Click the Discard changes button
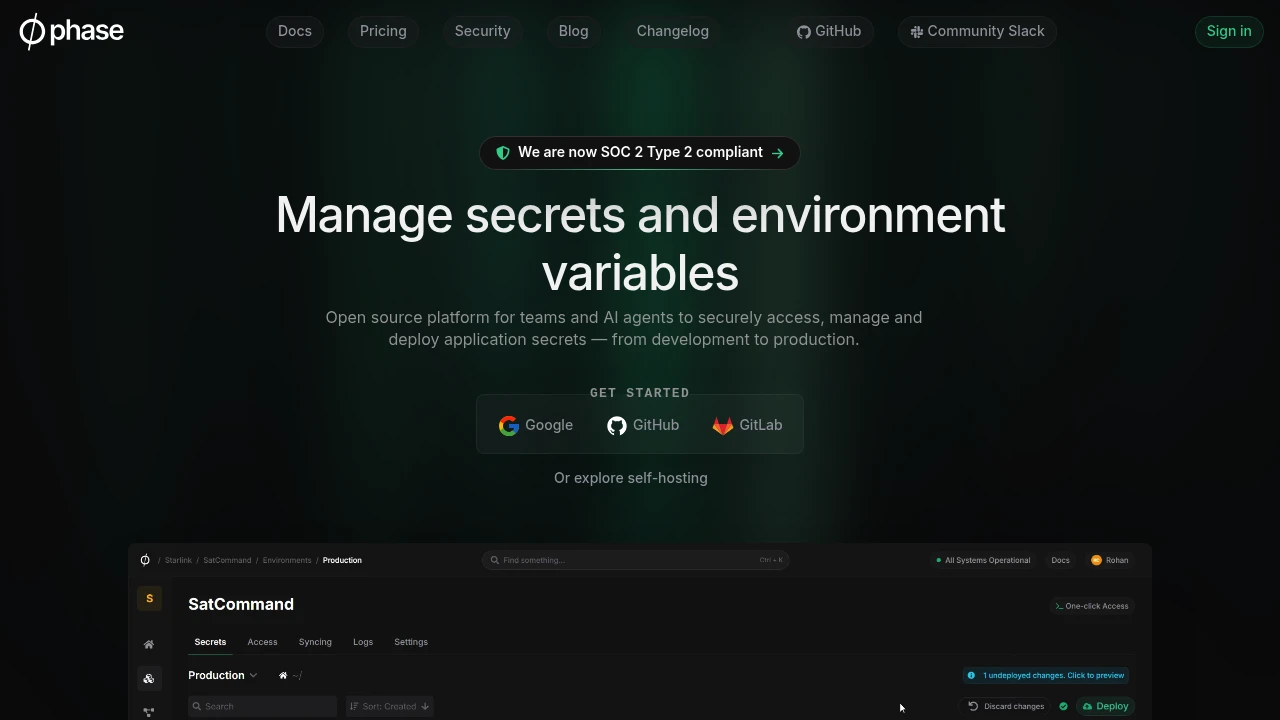Viewport: 1280px width, 720px height. click(1006, 706)
